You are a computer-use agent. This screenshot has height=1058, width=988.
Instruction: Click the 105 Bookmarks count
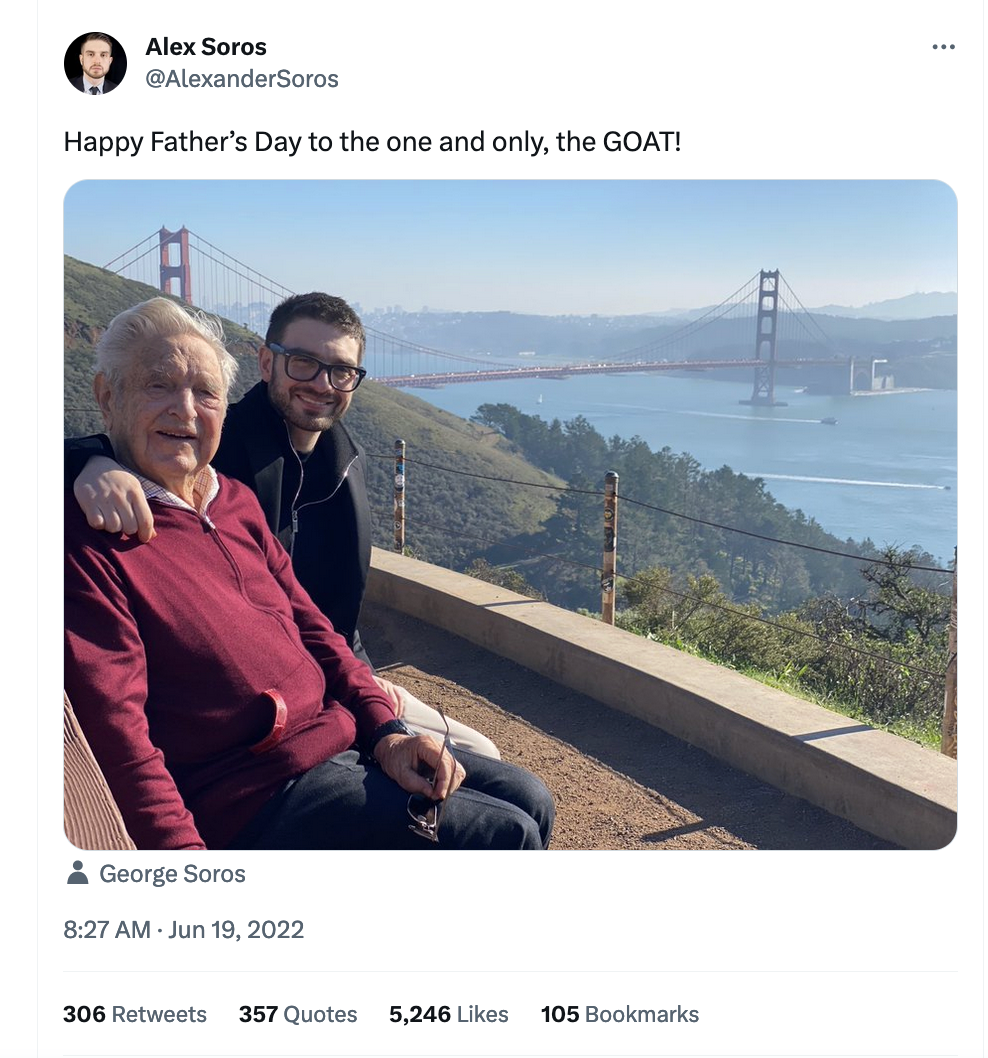620,1014
